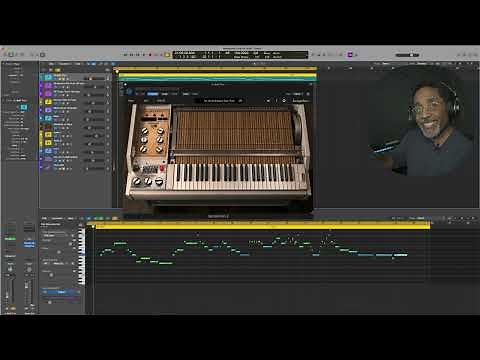Select the fourth track's yellow instrument icon

pyautogui.click(x=49, y=102)
